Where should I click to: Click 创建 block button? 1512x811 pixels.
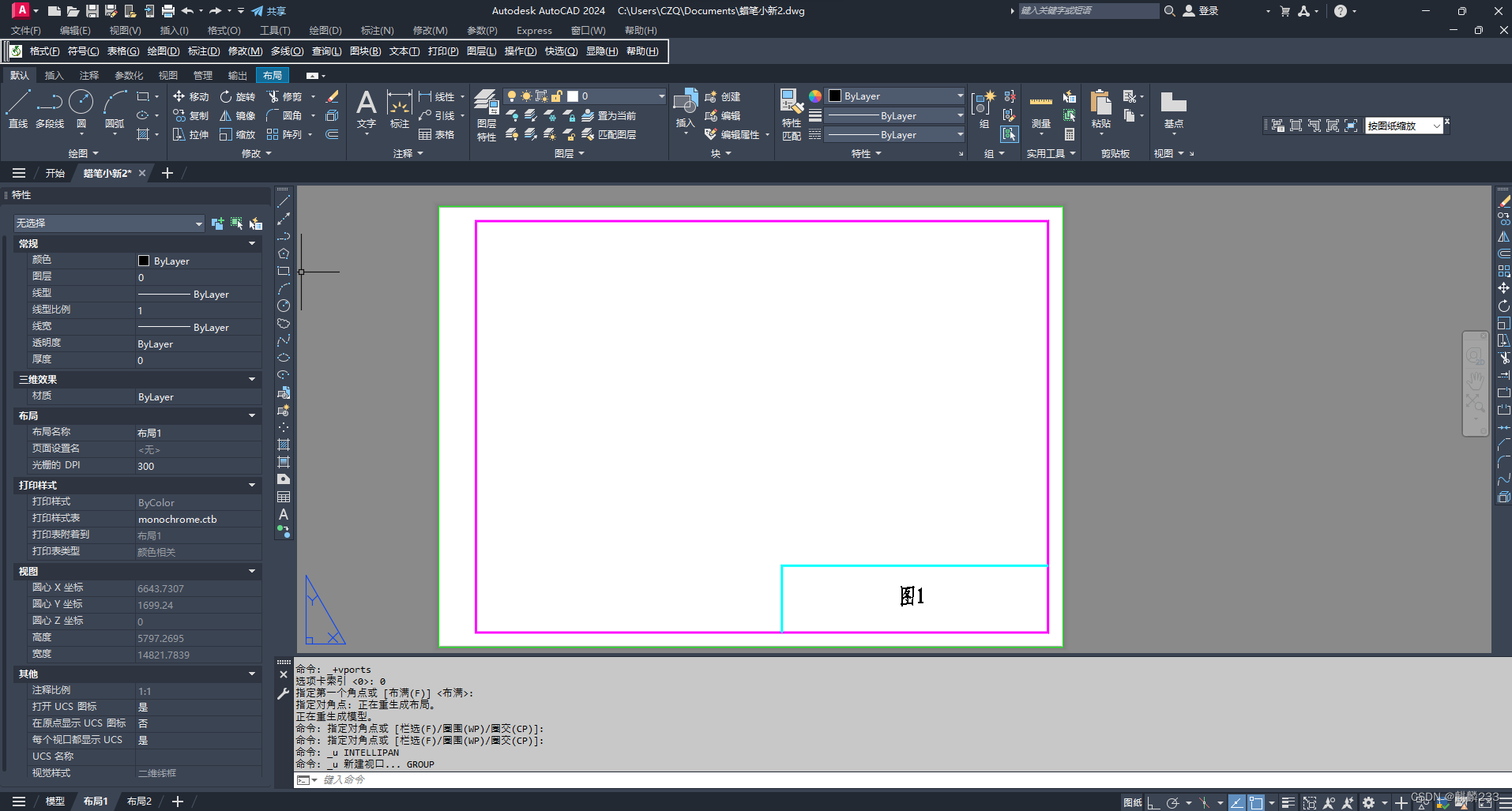[723, 96]
